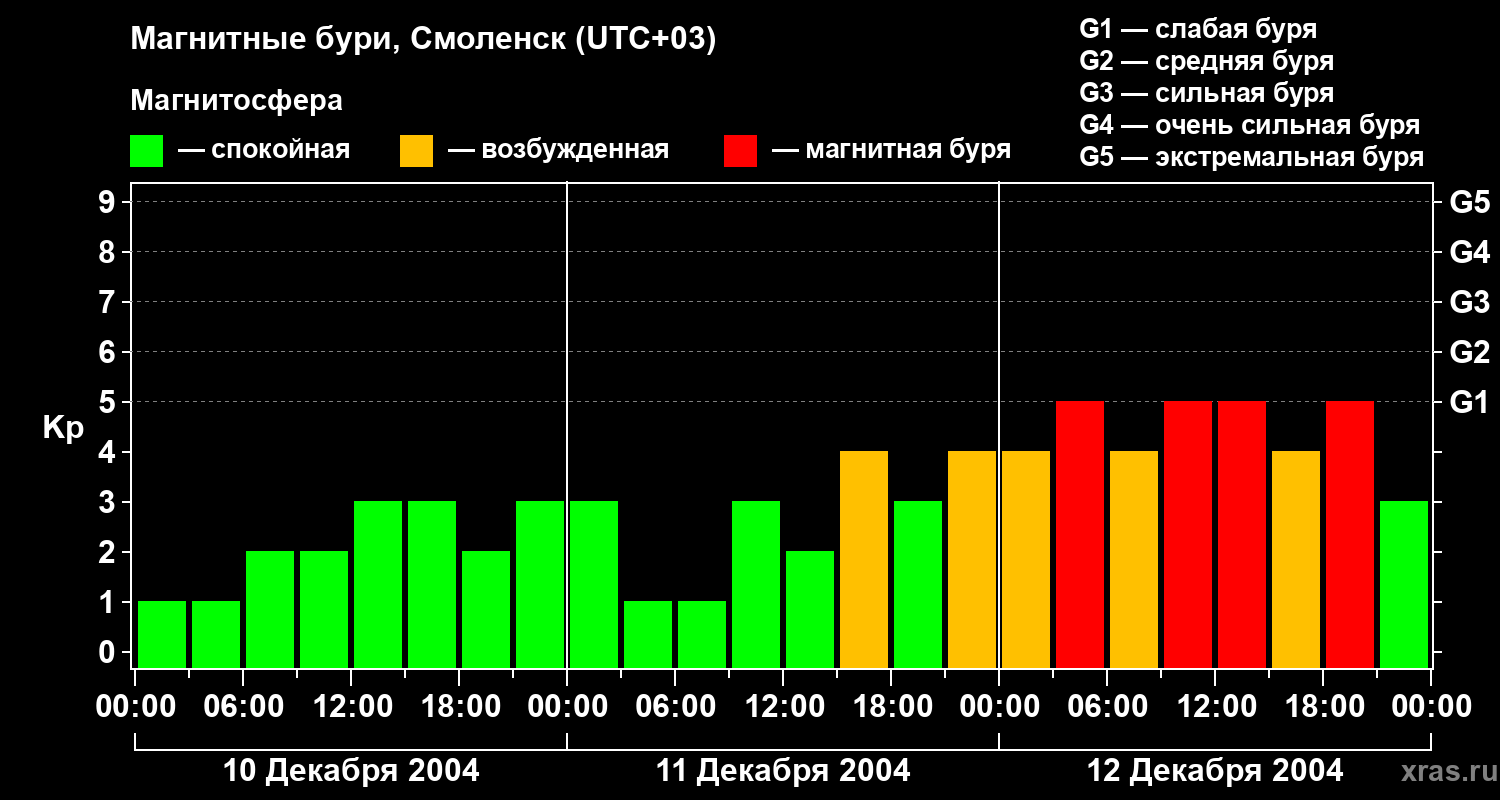Click the 10 December 06:00–09:00 green bar
Viewport: 1500px width, 800px height.
(x=270, y=609)
